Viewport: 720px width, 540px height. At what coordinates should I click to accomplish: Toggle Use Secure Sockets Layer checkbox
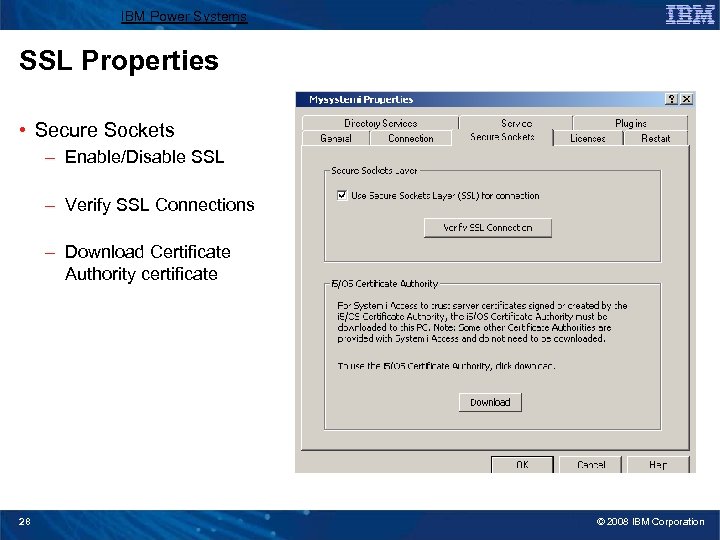tap(342, 195)
